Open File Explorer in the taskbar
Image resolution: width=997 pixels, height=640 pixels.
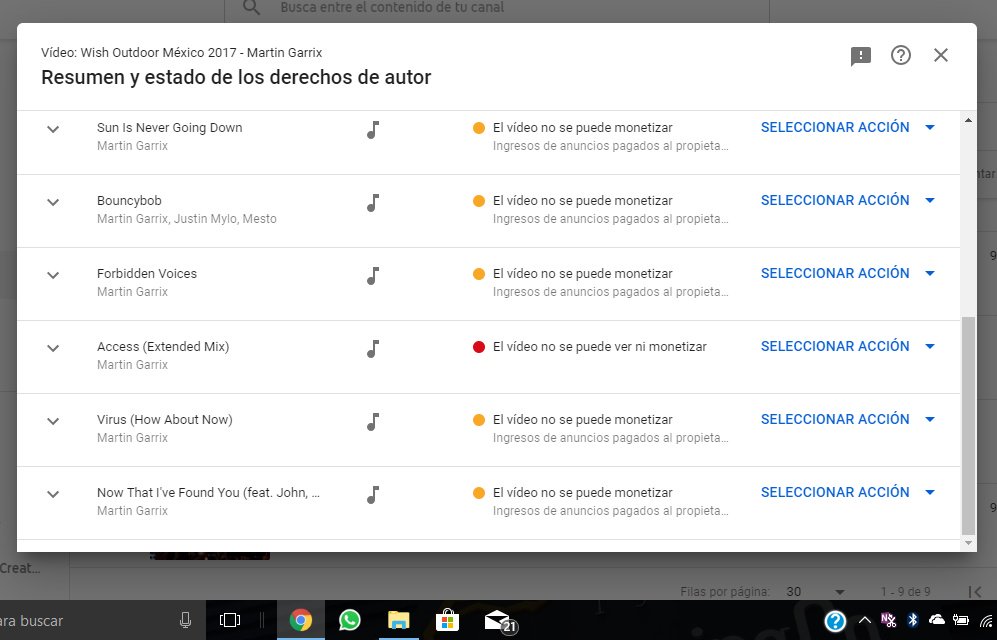[399, 620]
